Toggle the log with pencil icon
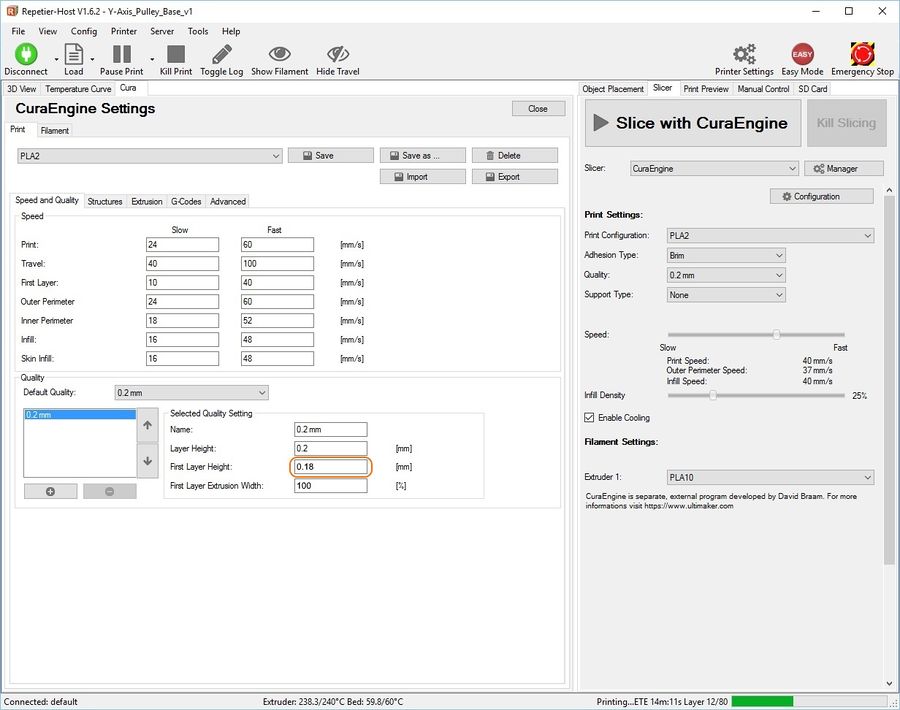The height and width of the screenshot is (710, 900). coord(222,54)
